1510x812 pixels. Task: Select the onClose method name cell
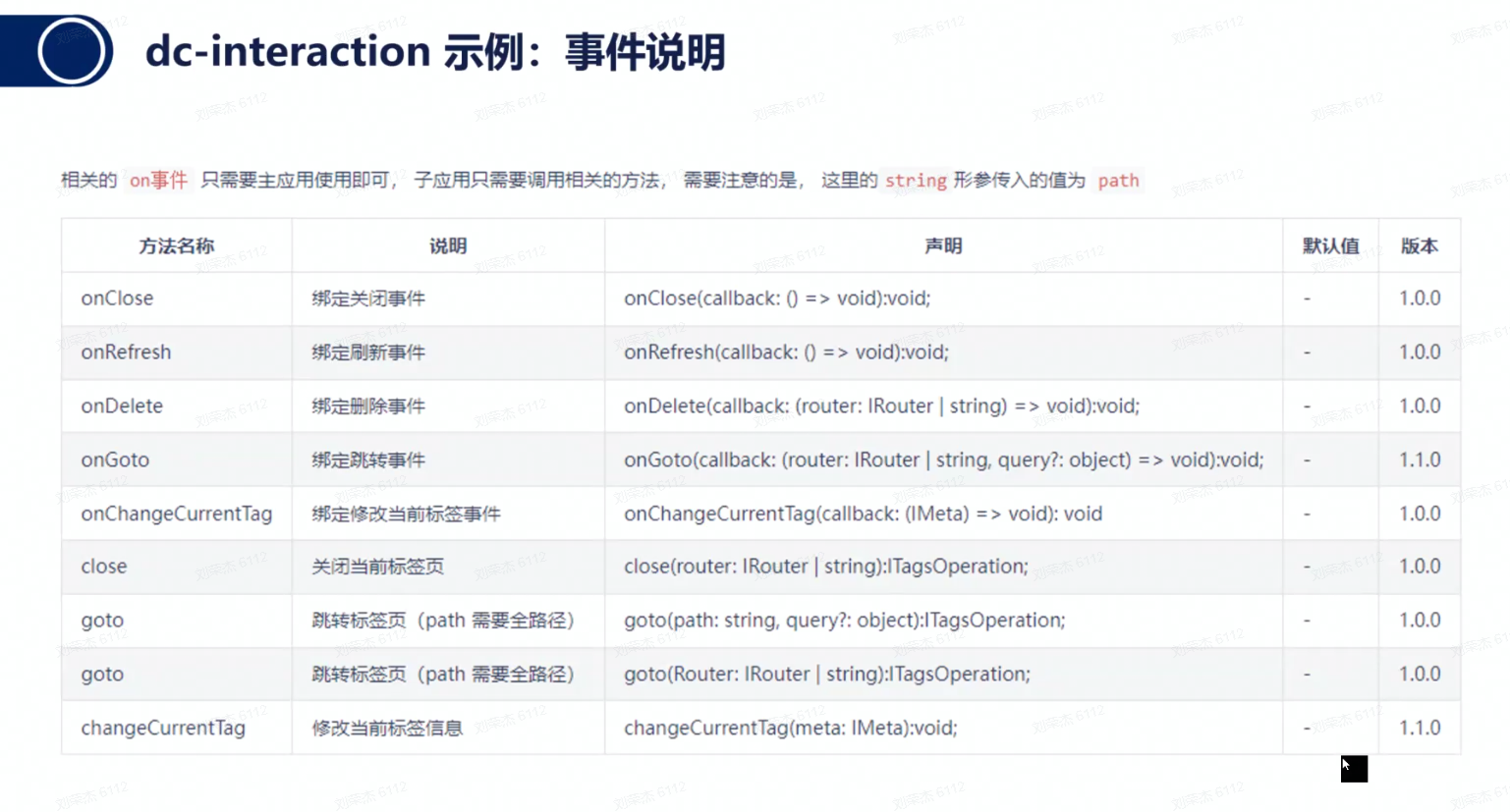point(117,298)
